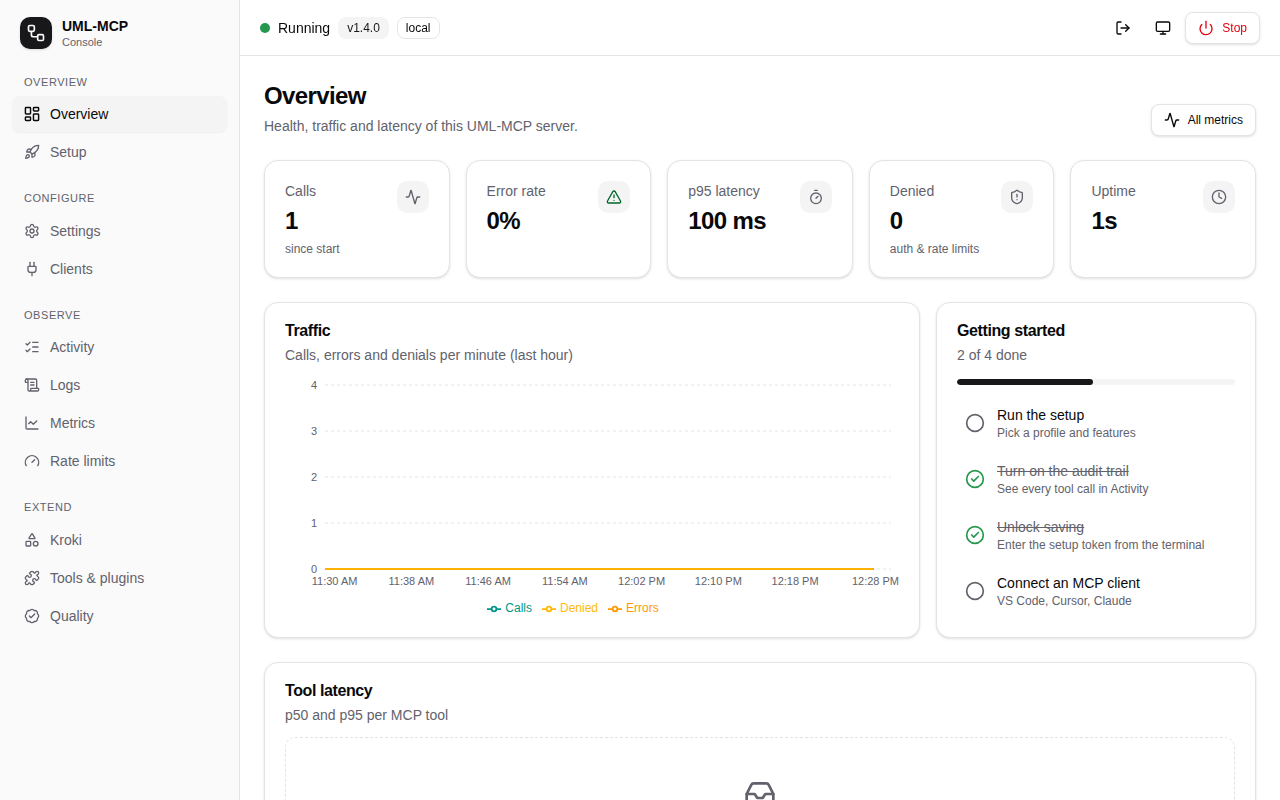Click the "since start" caption
The height and width of the screenshot is (800, 1280).
click(312, 249)
